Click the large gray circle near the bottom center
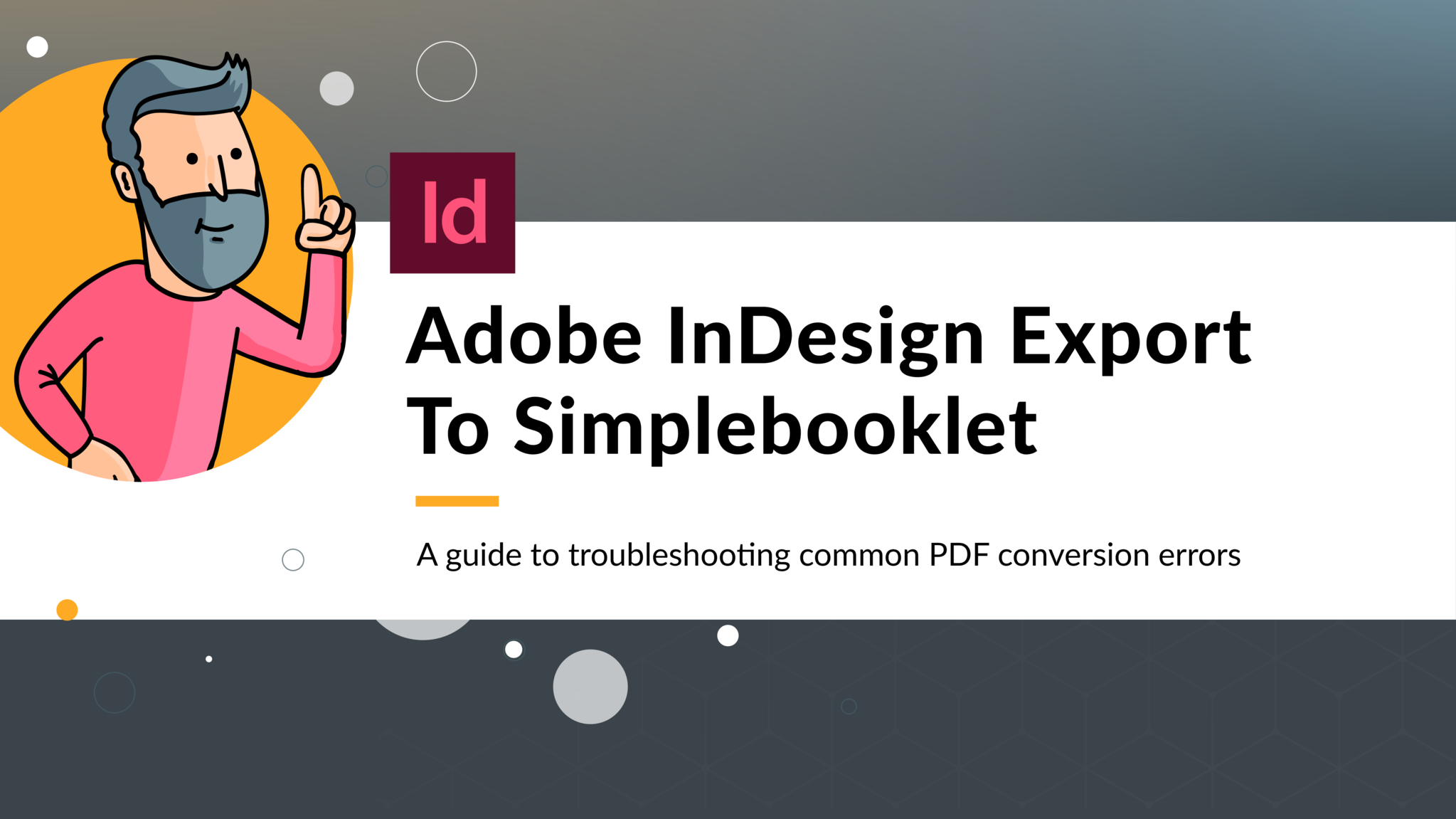Image resolution: width=1456 pixels, height=819 pixels. pyautogui.click(x=590, y=687)
